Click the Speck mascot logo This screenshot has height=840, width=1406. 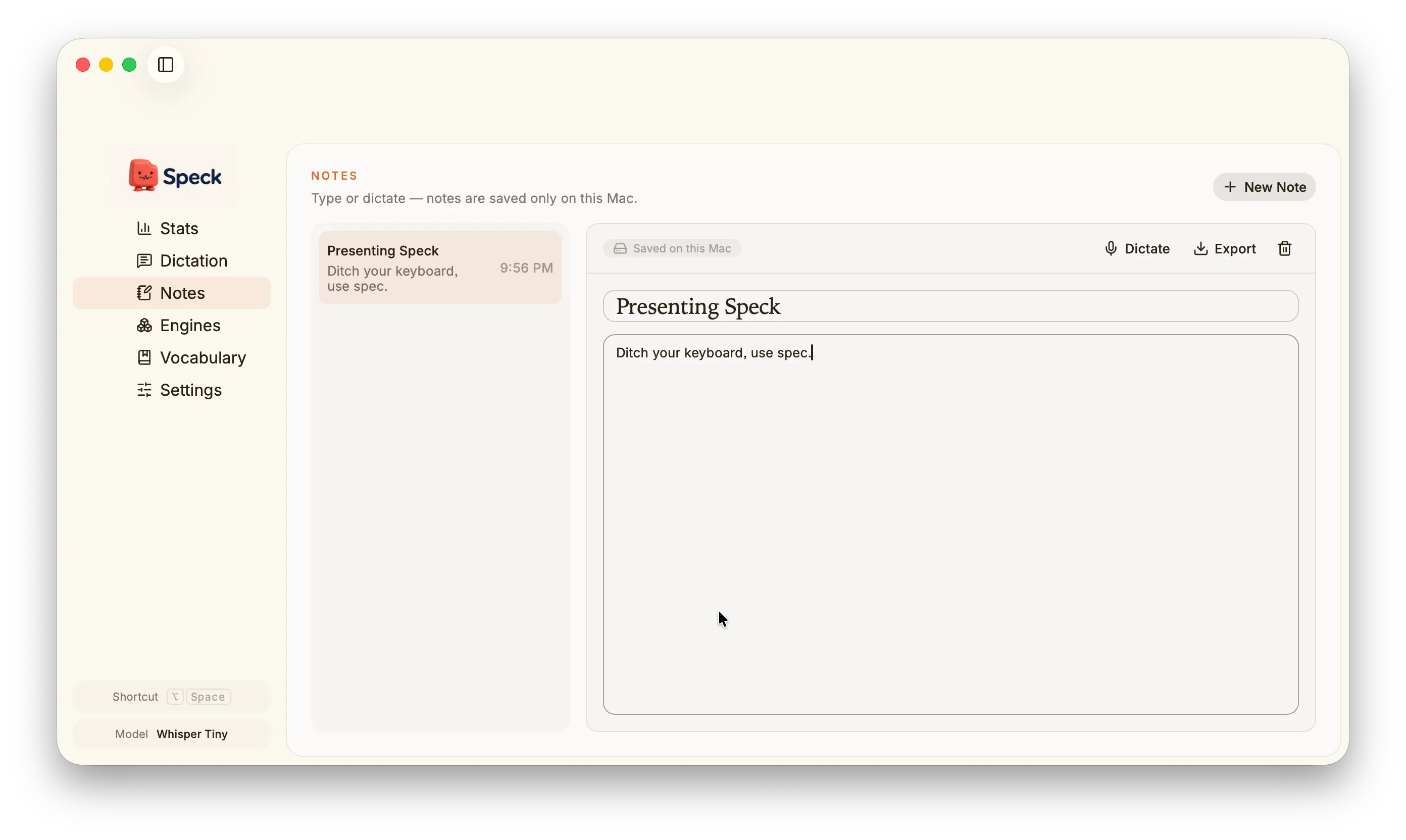pos(143,176)
